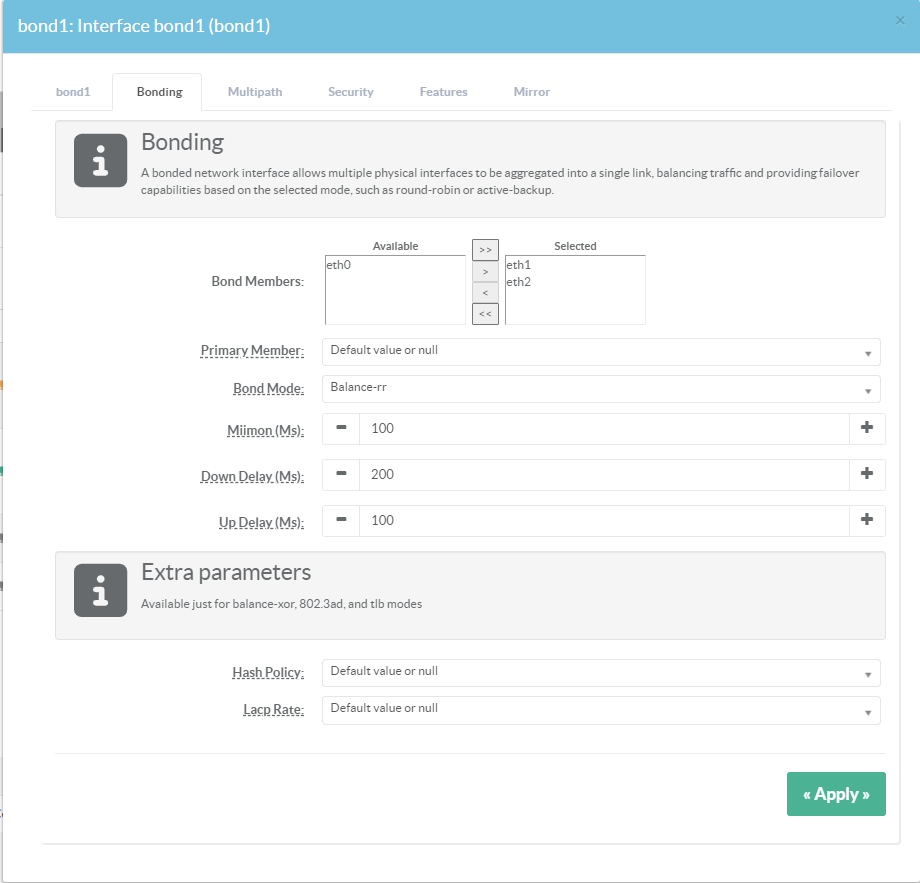Expand the Lacp Rate dropdown
920x883 pixels.
point(601,709)
